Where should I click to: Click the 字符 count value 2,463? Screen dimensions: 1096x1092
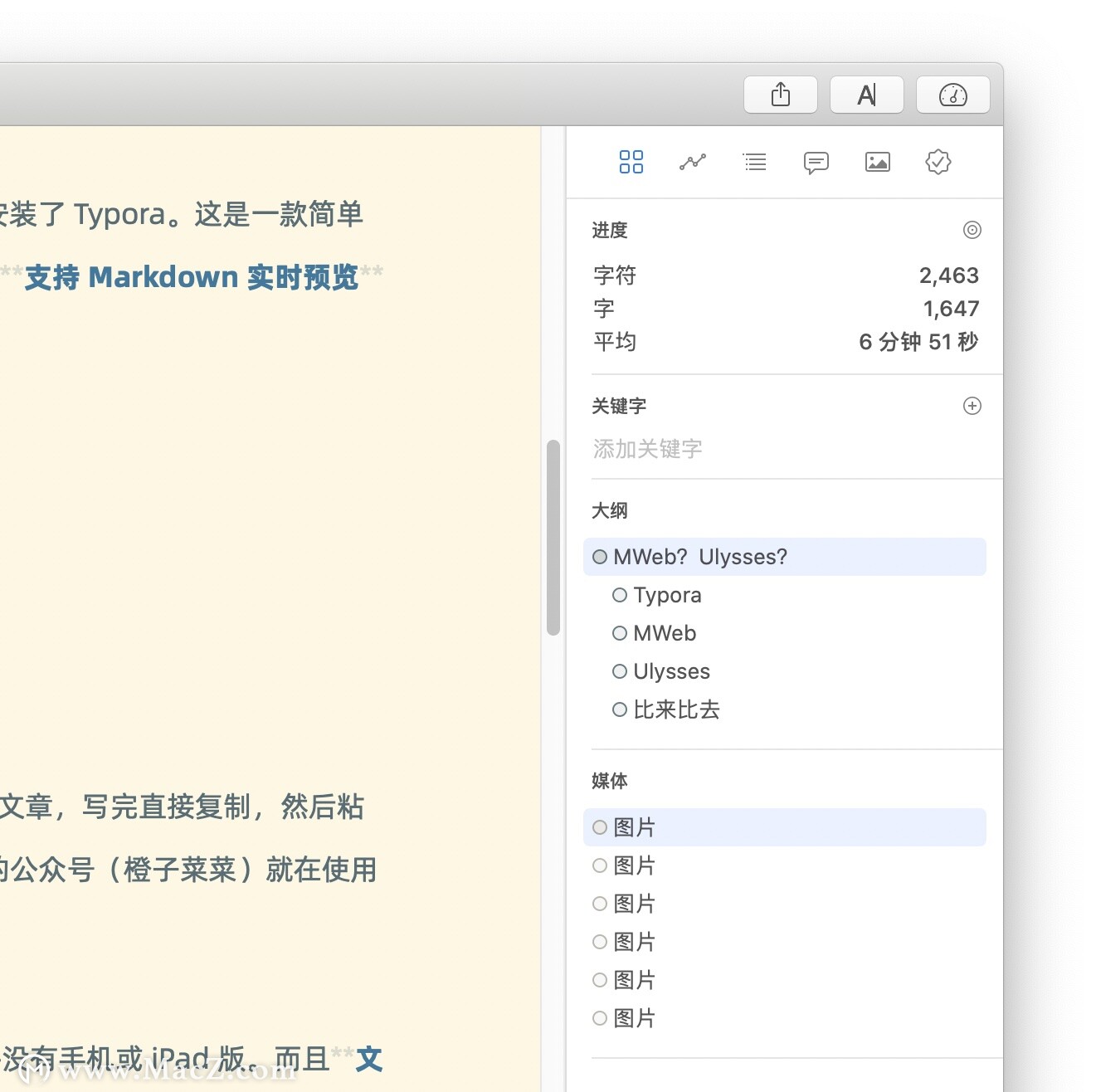pos(949,275)
